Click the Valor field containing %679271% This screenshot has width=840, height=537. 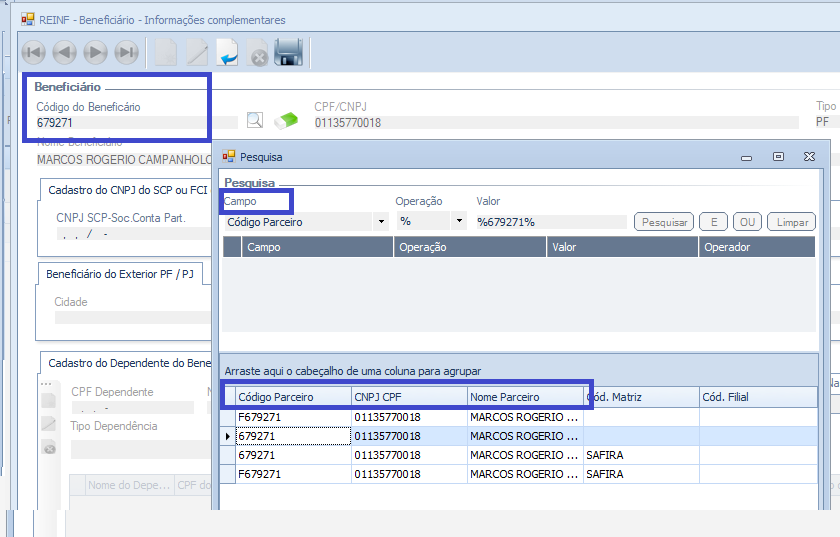coord(550,222)
